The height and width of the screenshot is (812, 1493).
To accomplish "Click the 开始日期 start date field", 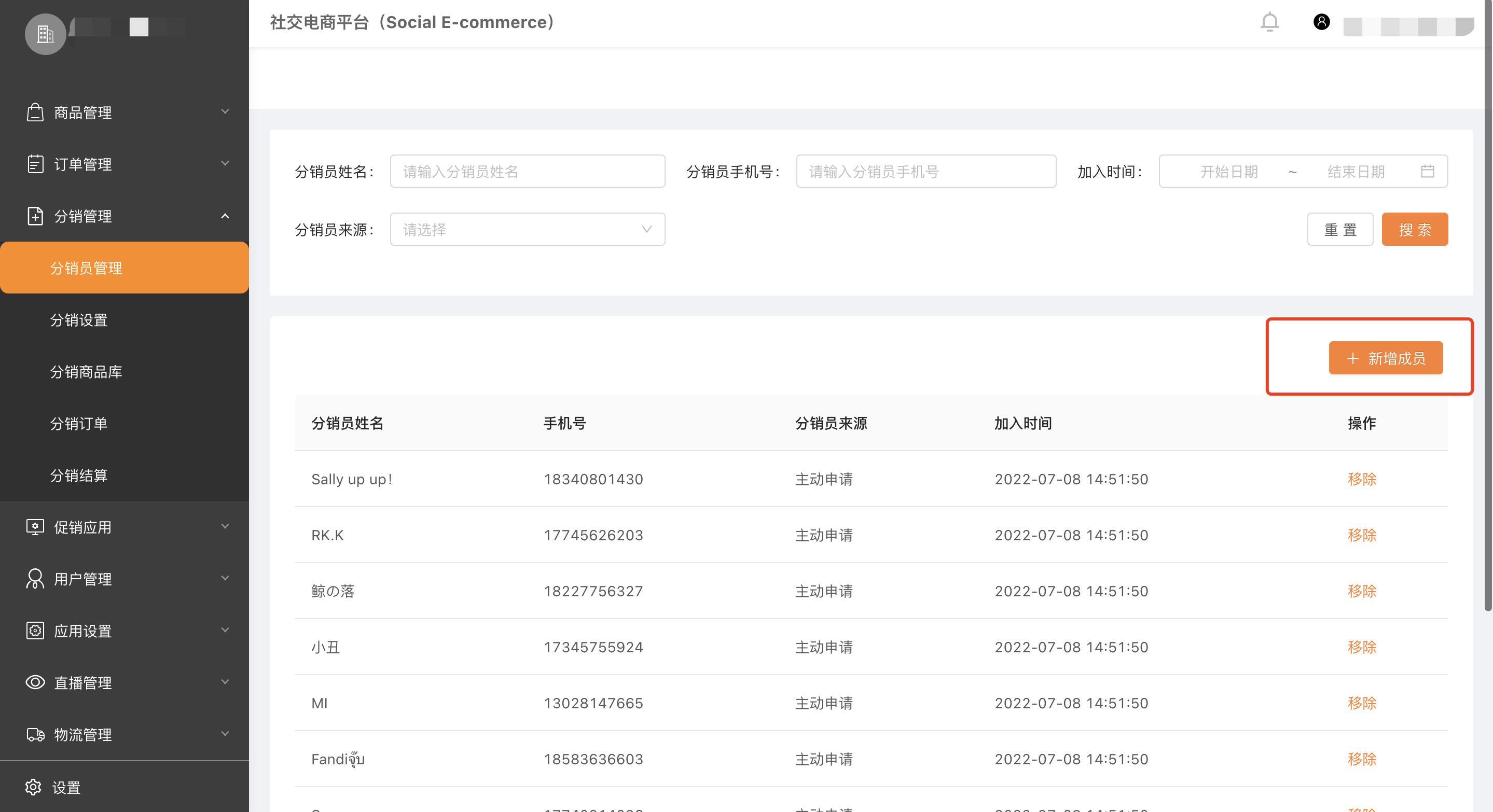I will pos(1229,172).
